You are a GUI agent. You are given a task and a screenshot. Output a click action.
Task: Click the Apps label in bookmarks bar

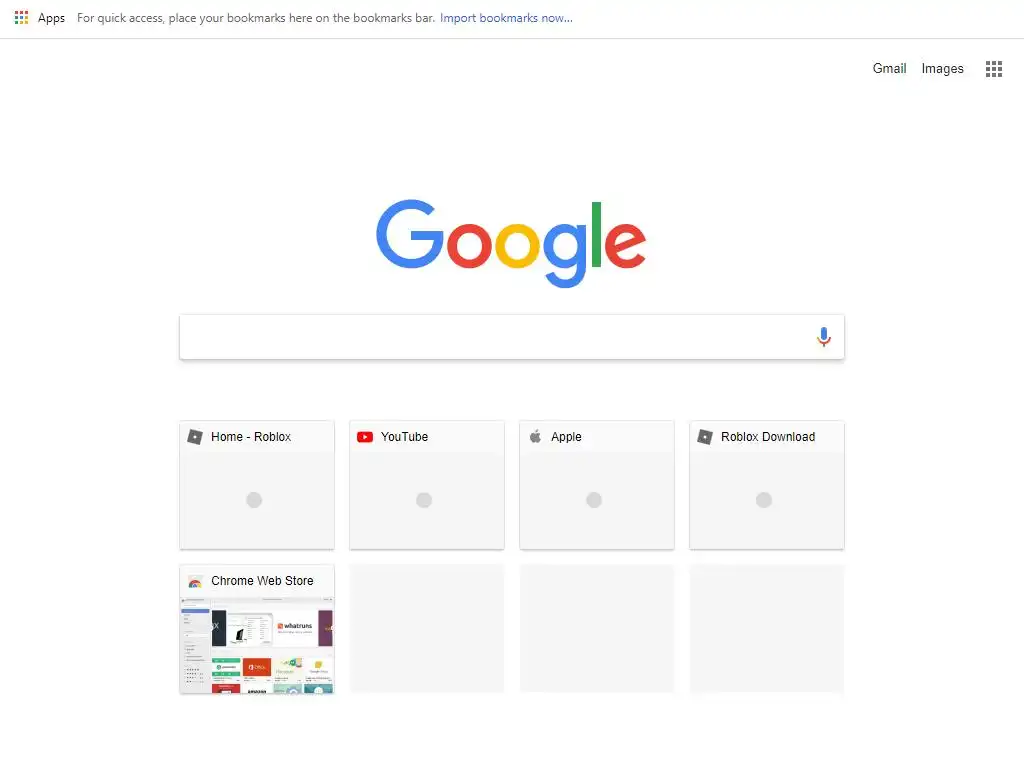pyautogui.click(x=51, y=18)
